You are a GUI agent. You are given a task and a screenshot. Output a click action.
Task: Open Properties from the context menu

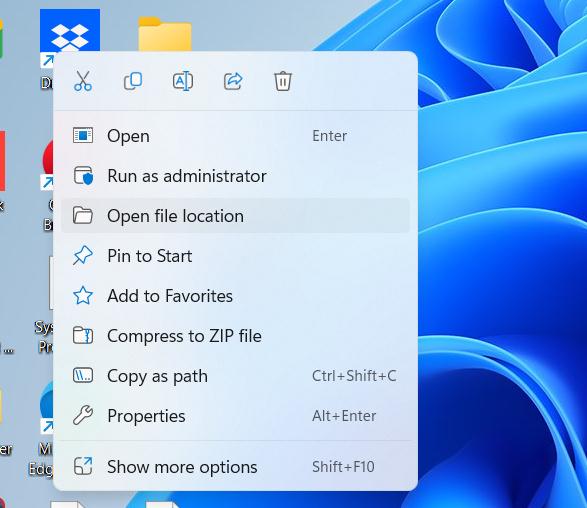tap(235, 416)
